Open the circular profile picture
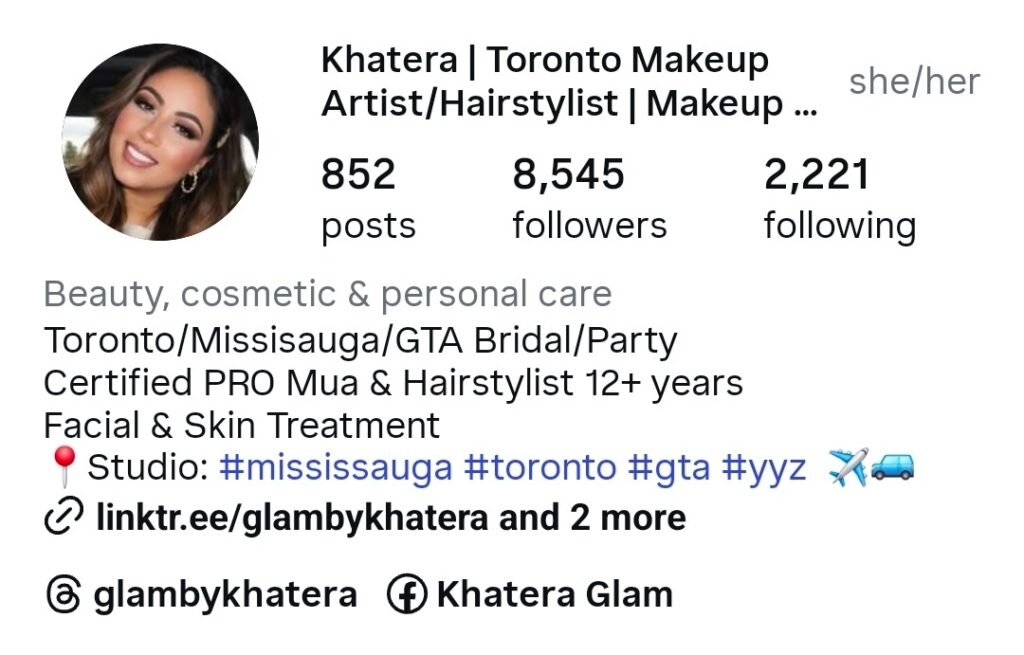This screenshot has height=655, width=1024. coord(160,142)
